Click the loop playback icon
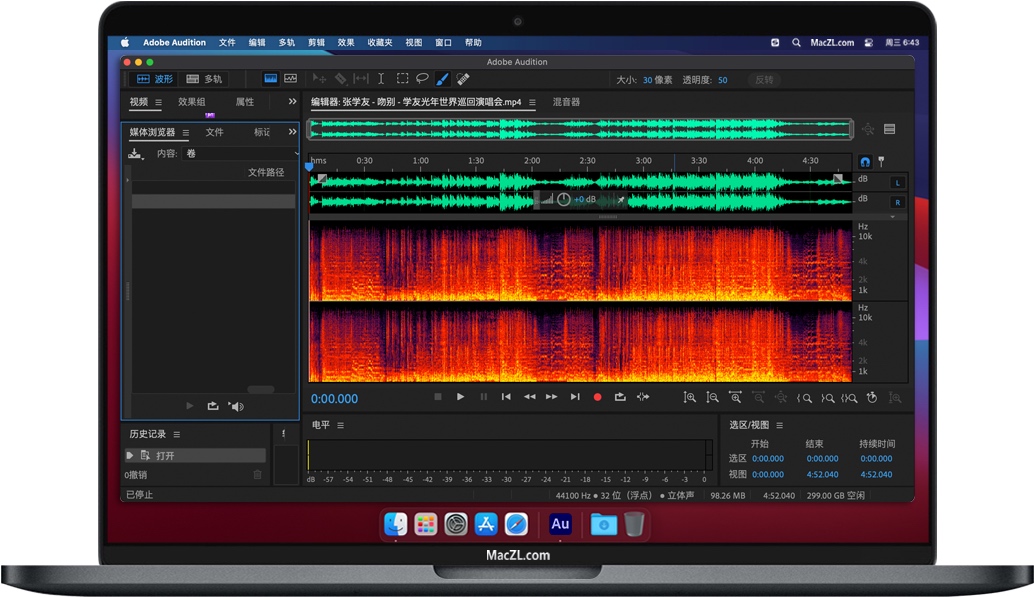 click(x=620, y=397)
